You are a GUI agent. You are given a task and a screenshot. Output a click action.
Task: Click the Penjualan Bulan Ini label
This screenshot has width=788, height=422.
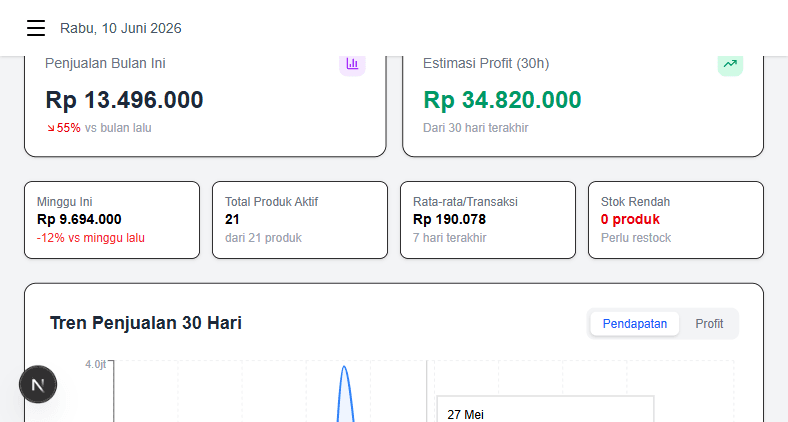pos(105,63)
